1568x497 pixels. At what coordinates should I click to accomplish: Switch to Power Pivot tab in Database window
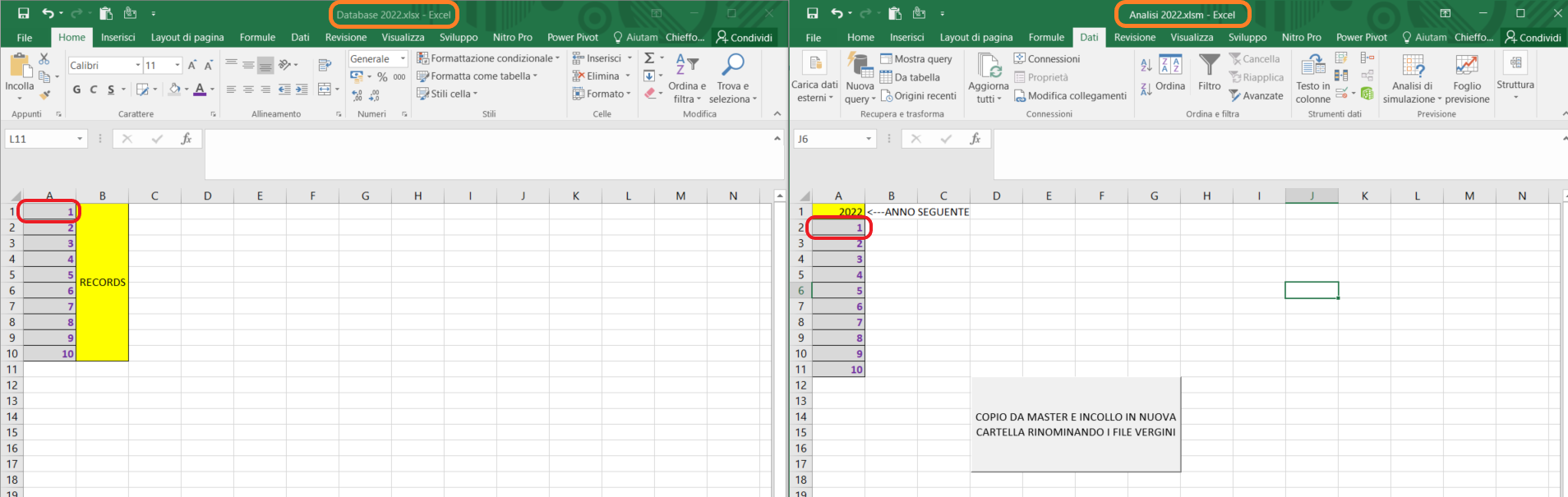(x=573, y=37)
